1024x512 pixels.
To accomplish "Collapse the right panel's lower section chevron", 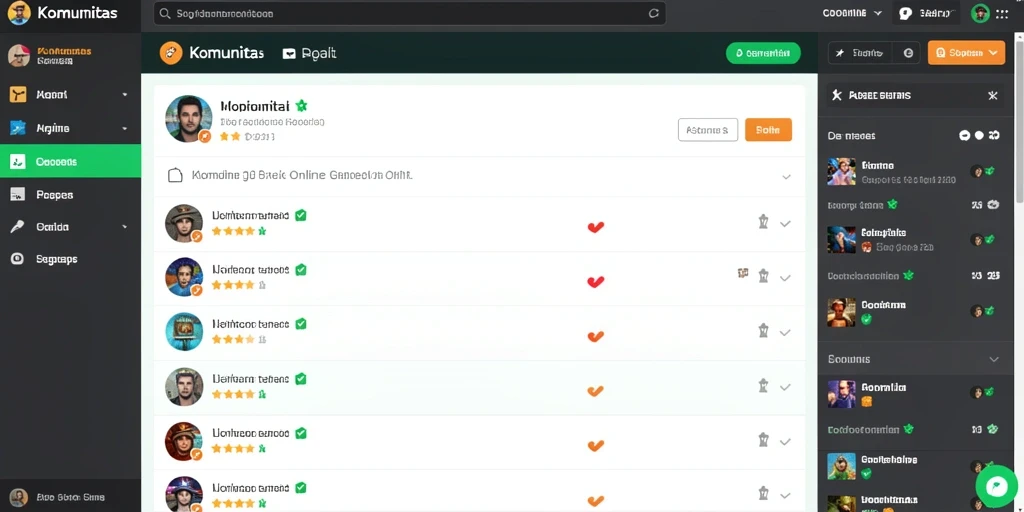I will pyautogui.click(x=994, y=359).
